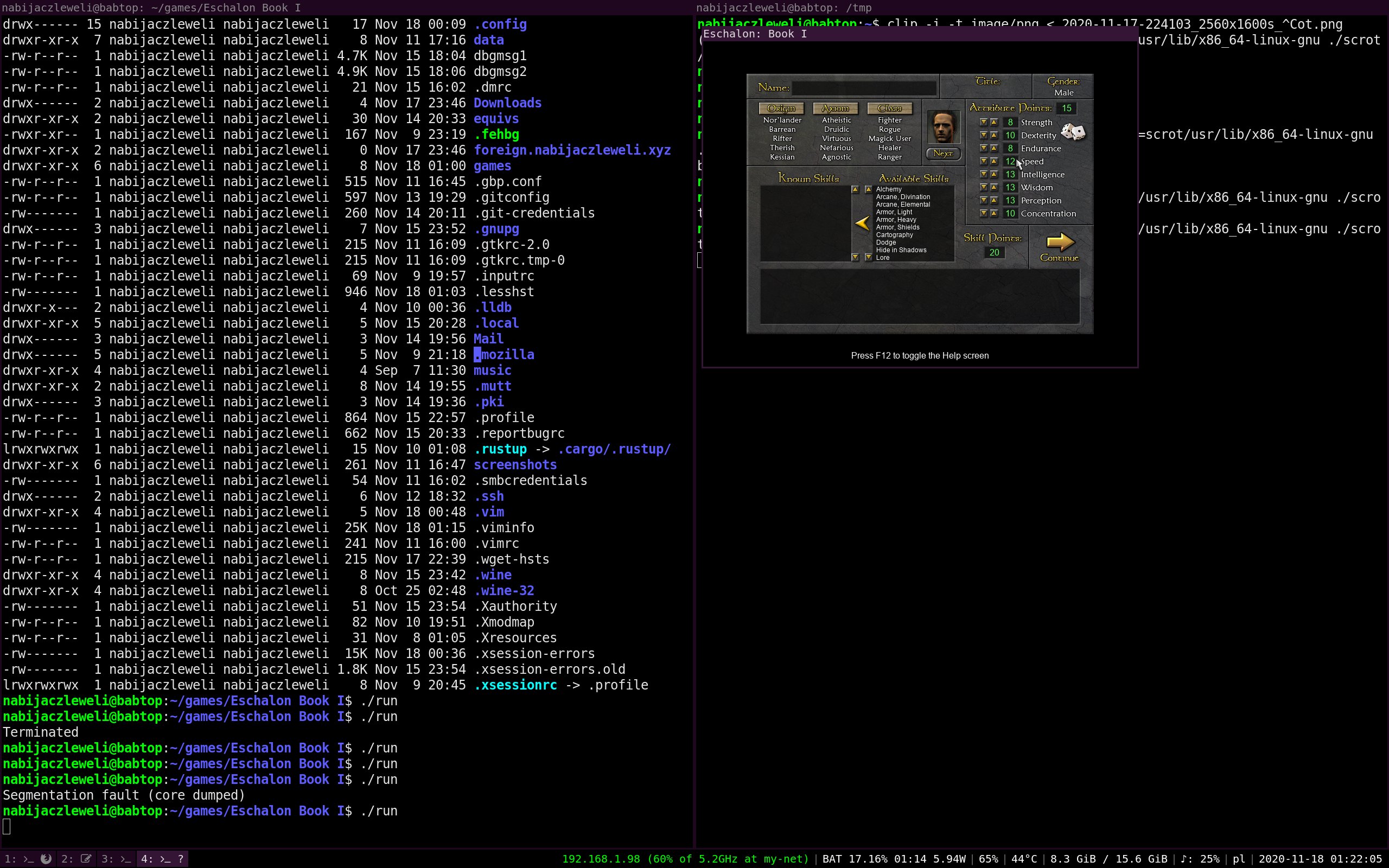This screenshot has height=868, width=1389.
Task: Decrease Concentration with the down arrow
Action: coord(983,214)
